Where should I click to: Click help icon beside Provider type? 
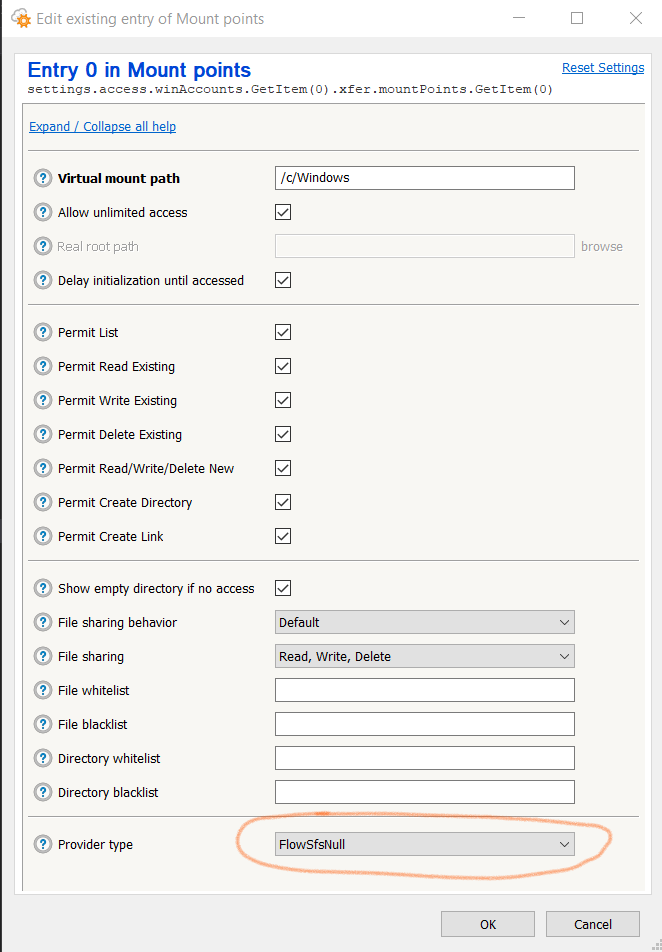[x=43, y=844]
